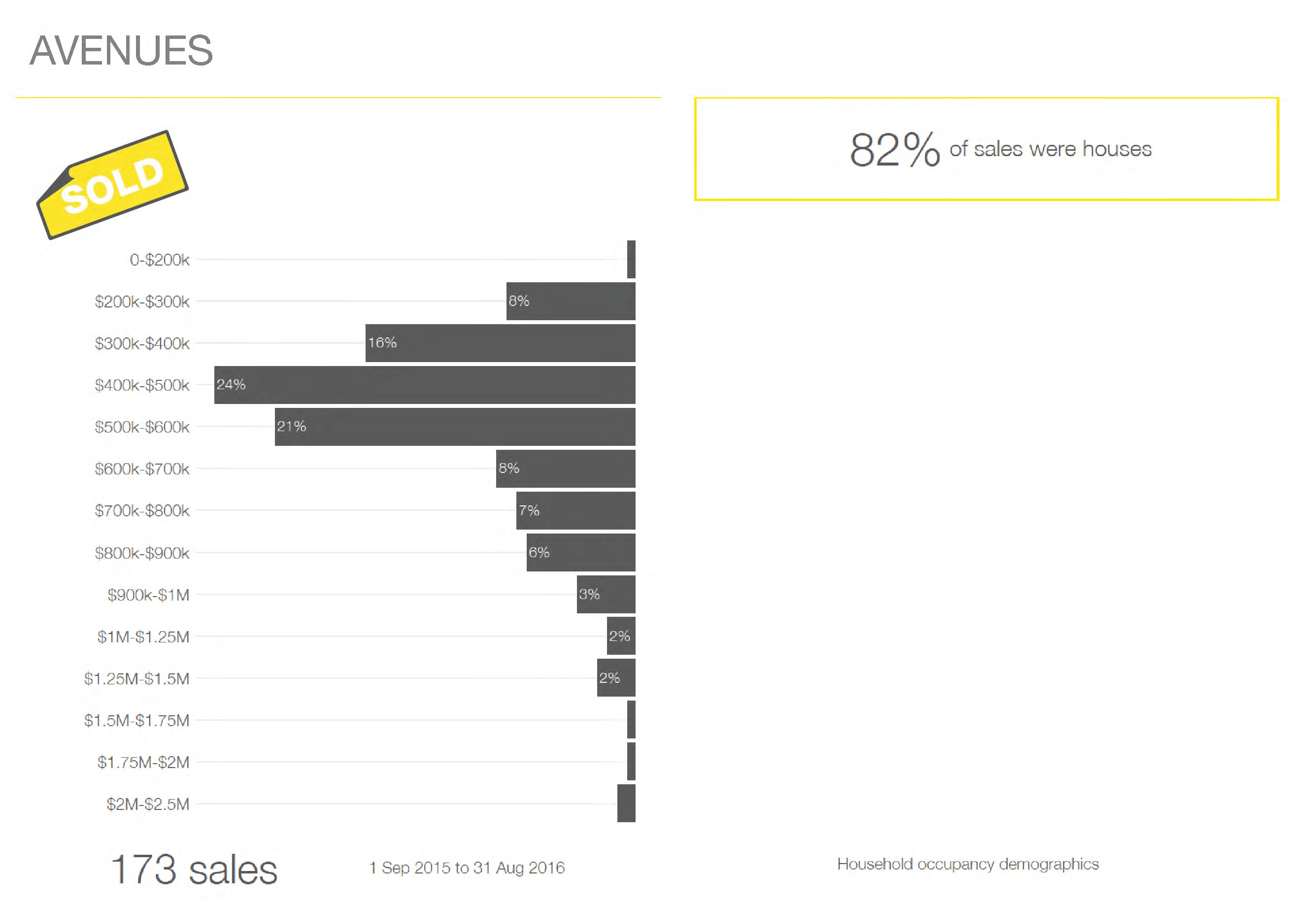The width and height of the screenshot is (1316, 904).
Task: Select the 8% bar for $600k-$700k
Action: coord(566,469)
